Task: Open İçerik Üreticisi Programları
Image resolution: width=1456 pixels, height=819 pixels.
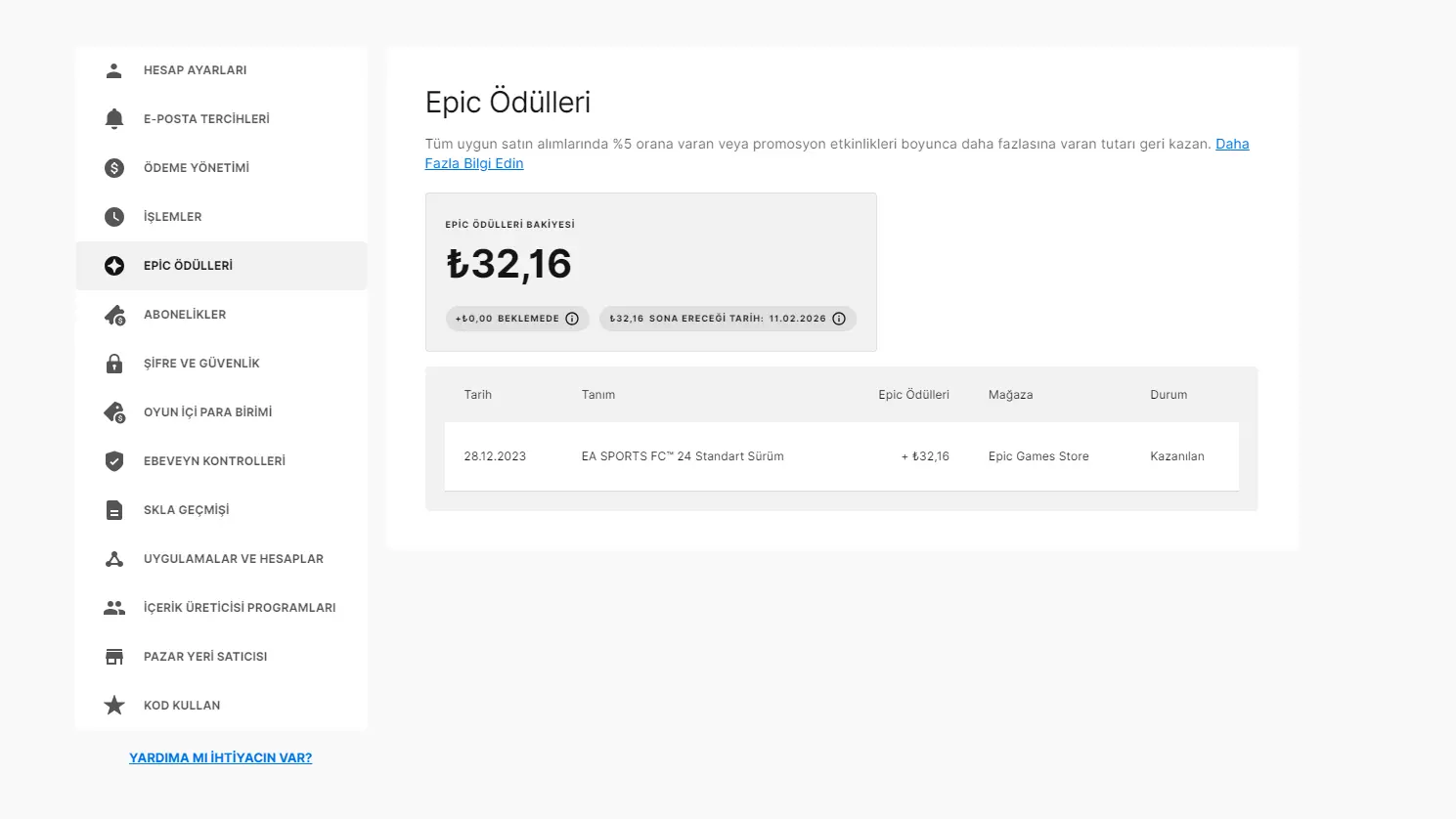Action: point(238,607)
